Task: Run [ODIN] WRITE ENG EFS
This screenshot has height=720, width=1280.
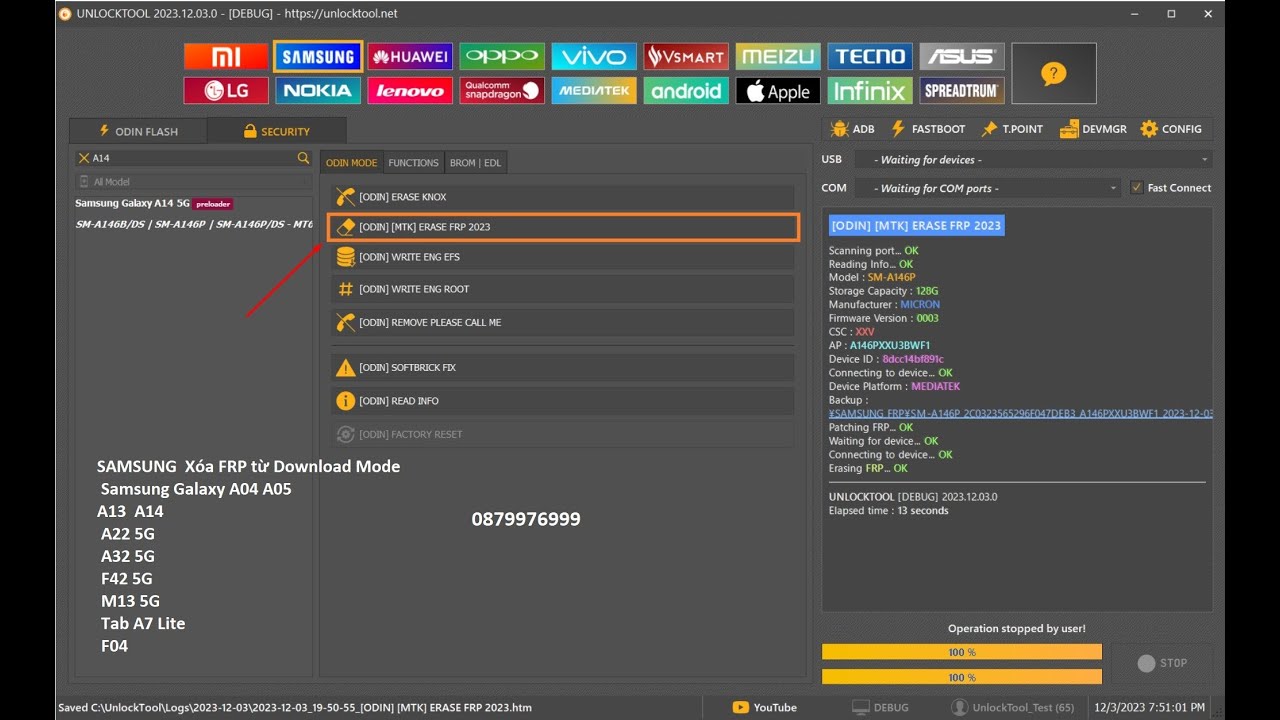Action: 563,257
